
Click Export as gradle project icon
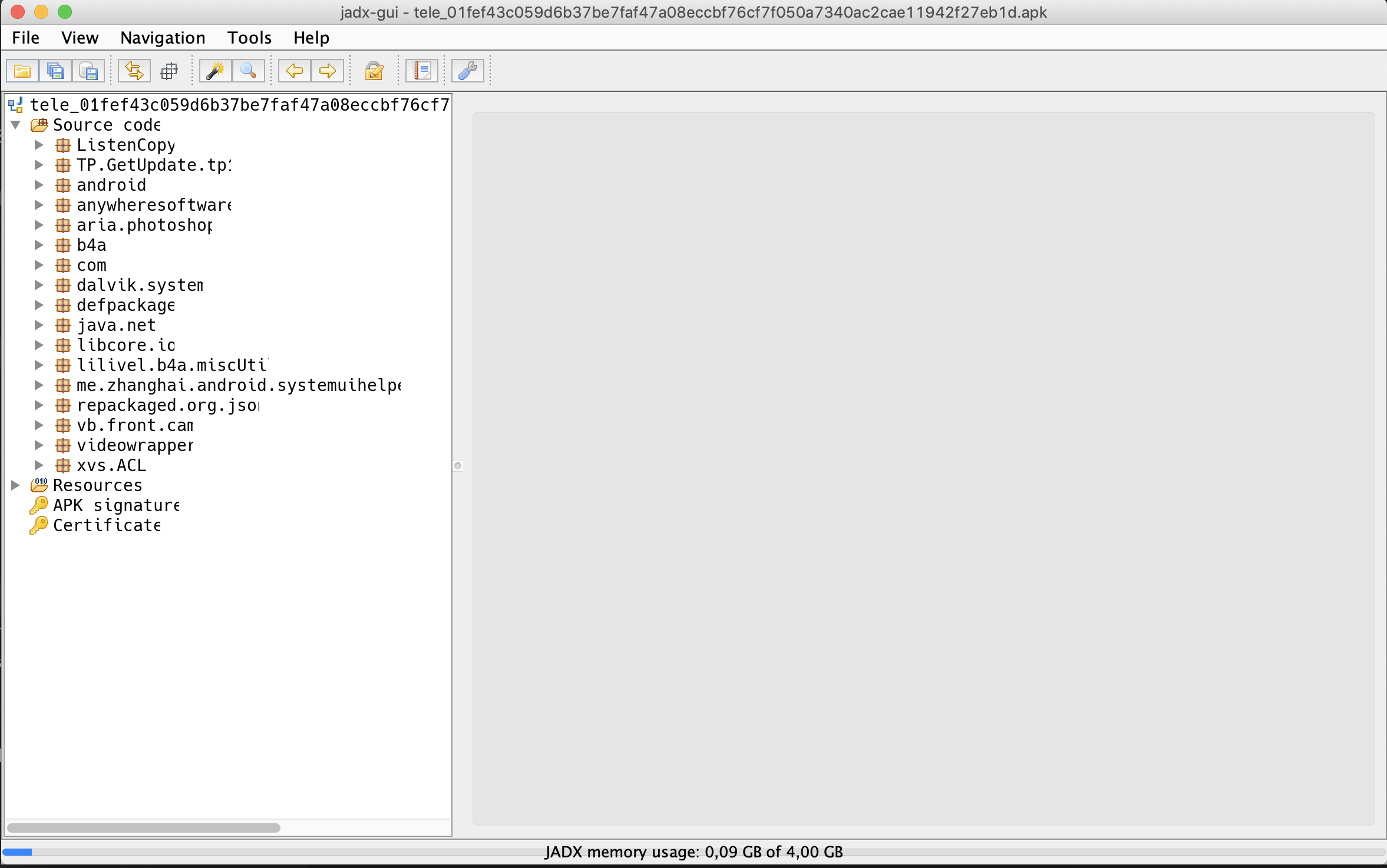pos(88,71)
